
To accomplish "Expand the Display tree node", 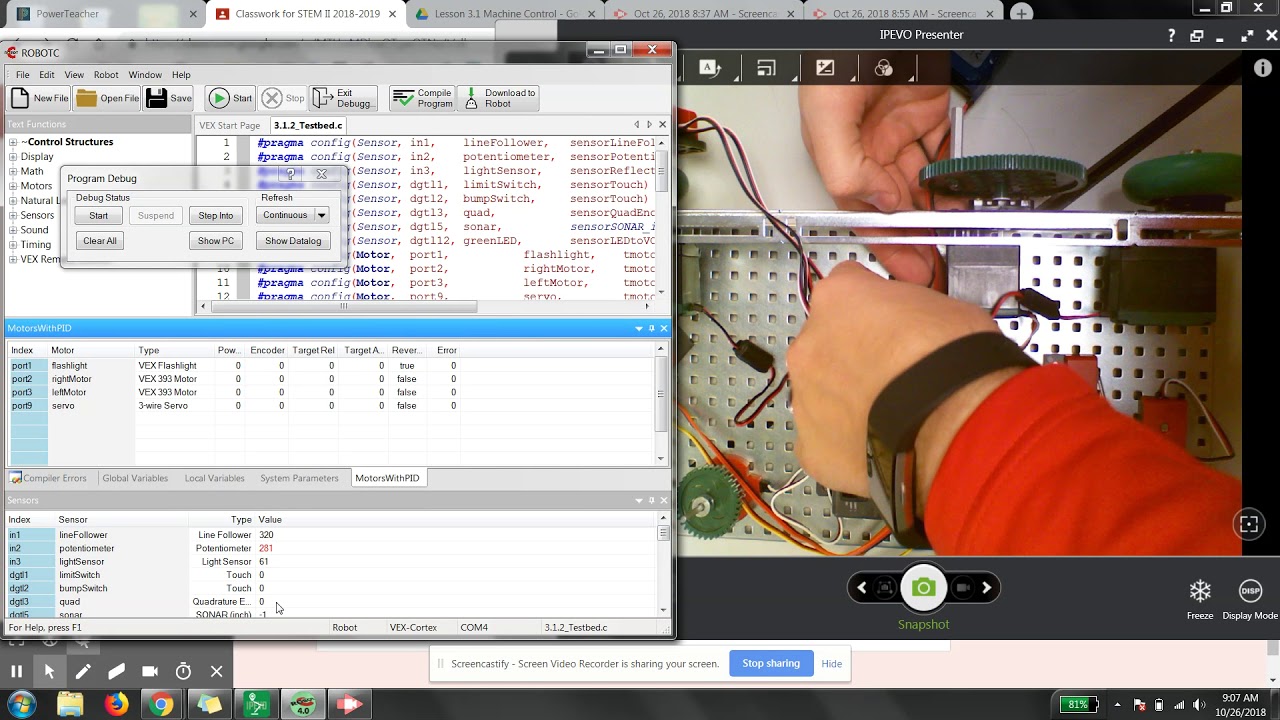I will tap(13, 157).
